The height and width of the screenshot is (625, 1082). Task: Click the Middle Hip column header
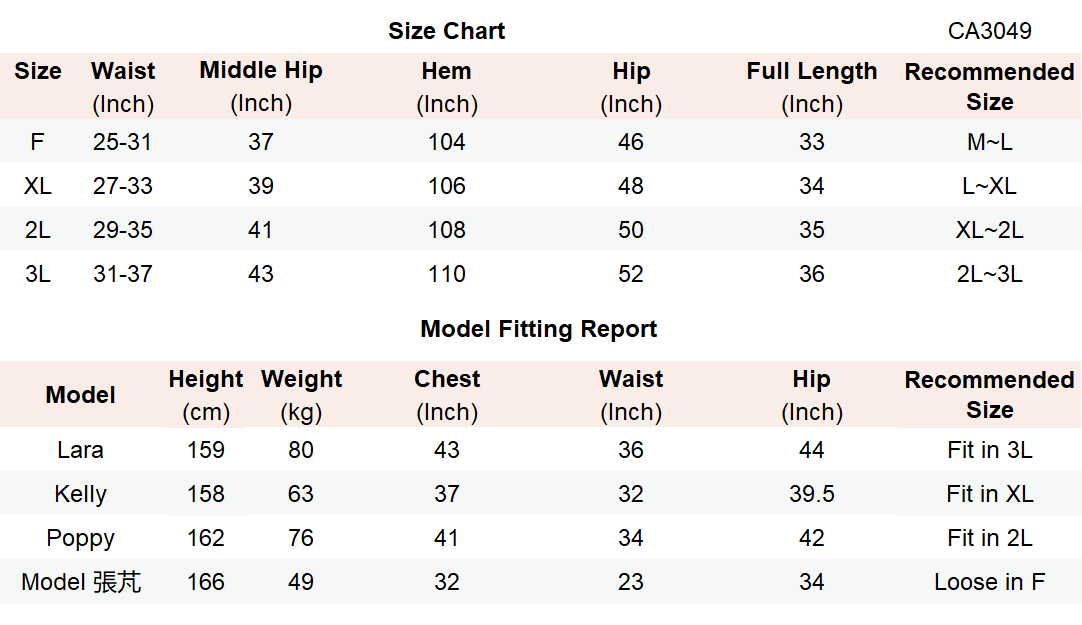point(261,71)
